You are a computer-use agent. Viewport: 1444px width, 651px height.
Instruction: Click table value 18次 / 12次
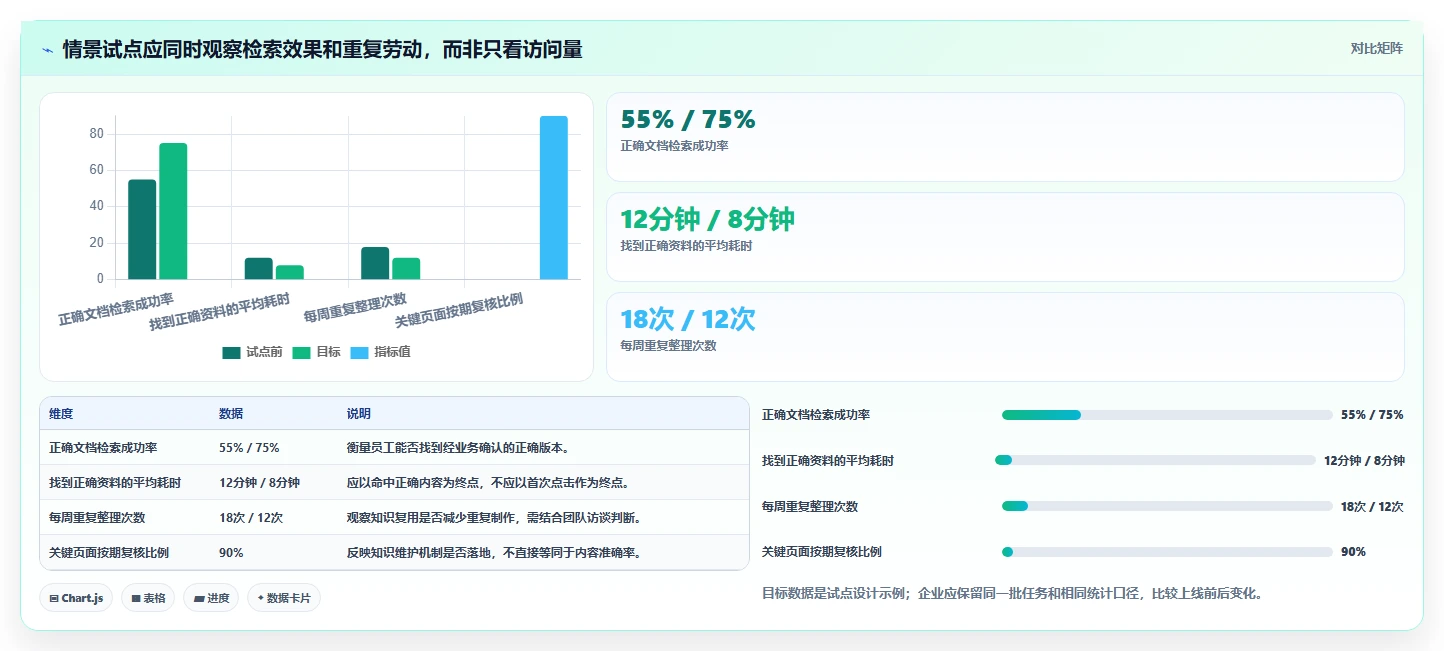pos(251,518)
